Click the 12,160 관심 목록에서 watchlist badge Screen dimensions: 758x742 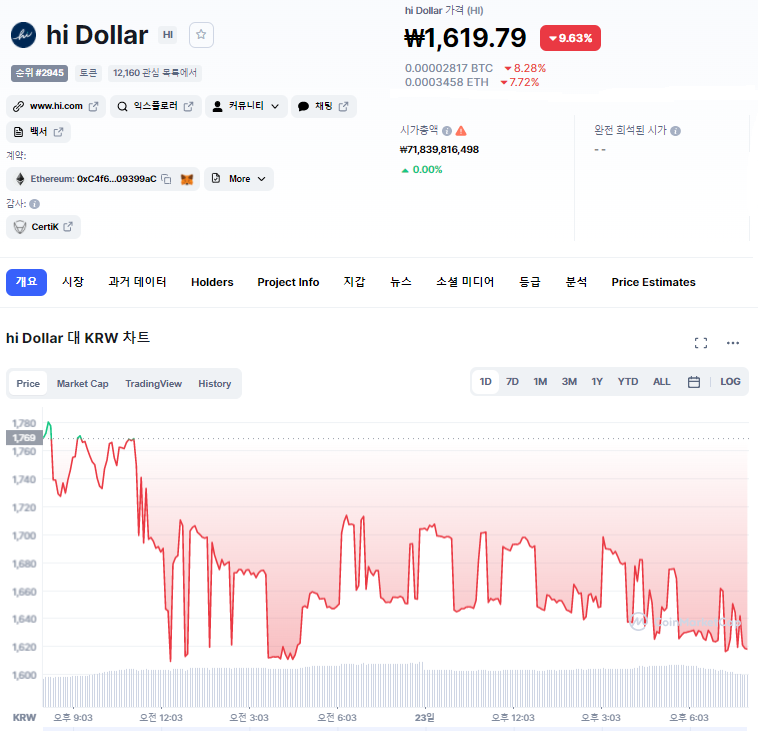click(x=155, y=73)
